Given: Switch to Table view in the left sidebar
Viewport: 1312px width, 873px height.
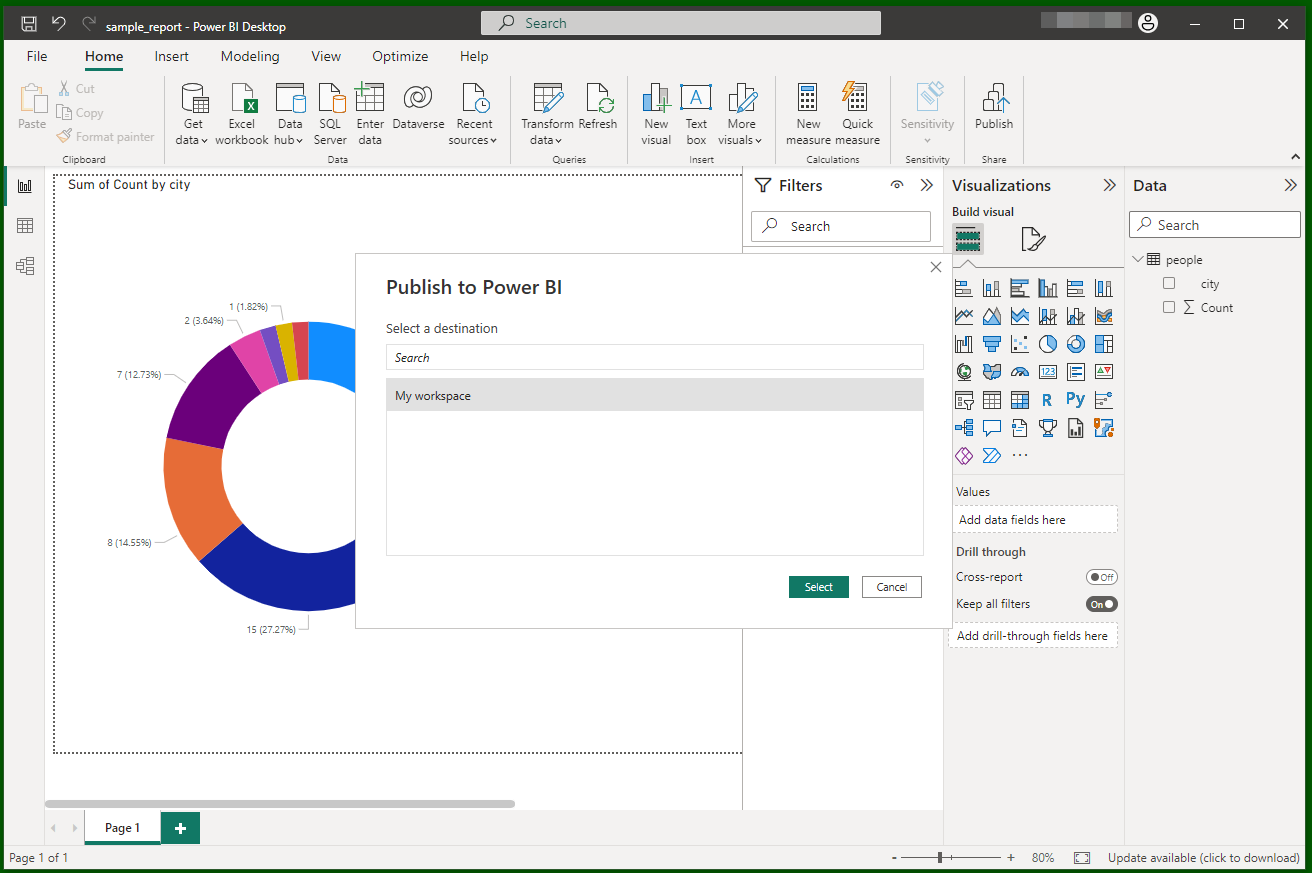Looking at the screenshot, I should coord(25,226).
